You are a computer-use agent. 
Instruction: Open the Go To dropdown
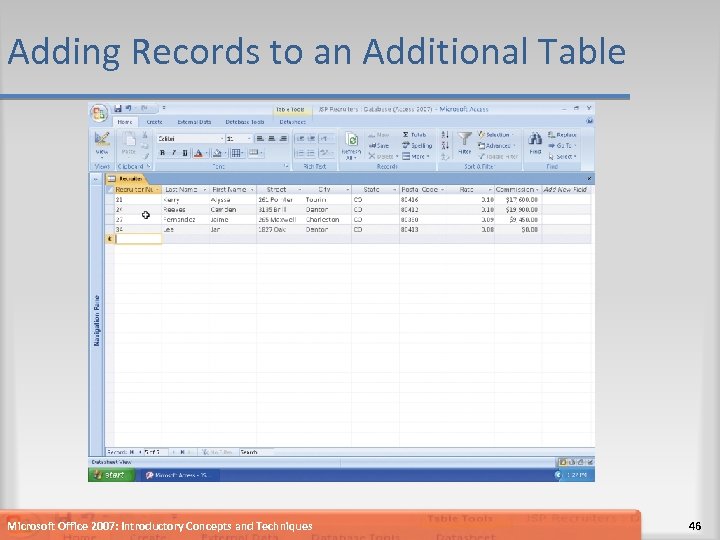click(562, 146)
